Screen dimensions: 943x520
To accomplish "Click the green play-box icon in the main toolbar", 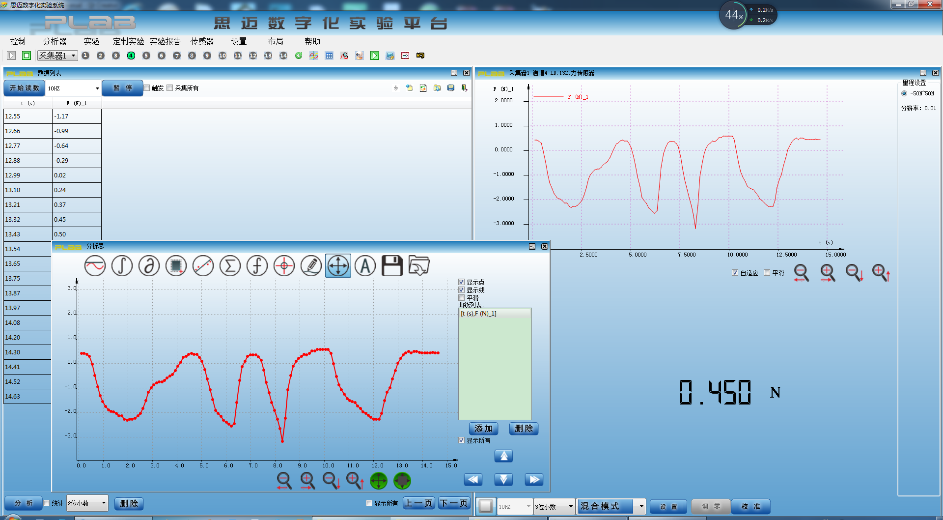I will pos(374,55).
